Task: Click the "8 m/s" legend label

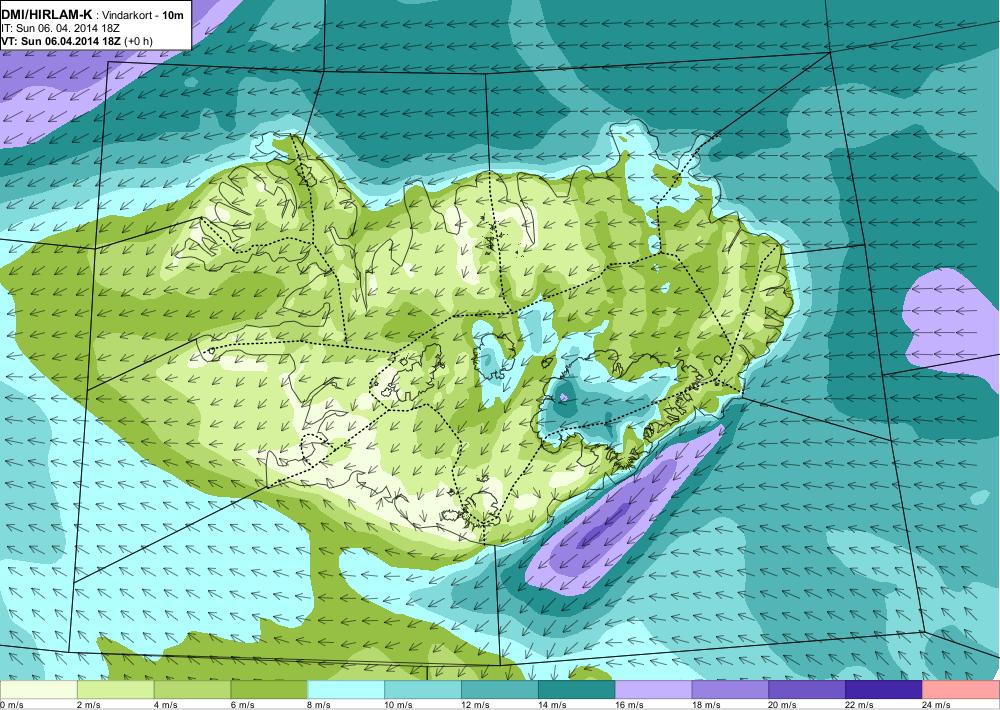Action: 320,705
